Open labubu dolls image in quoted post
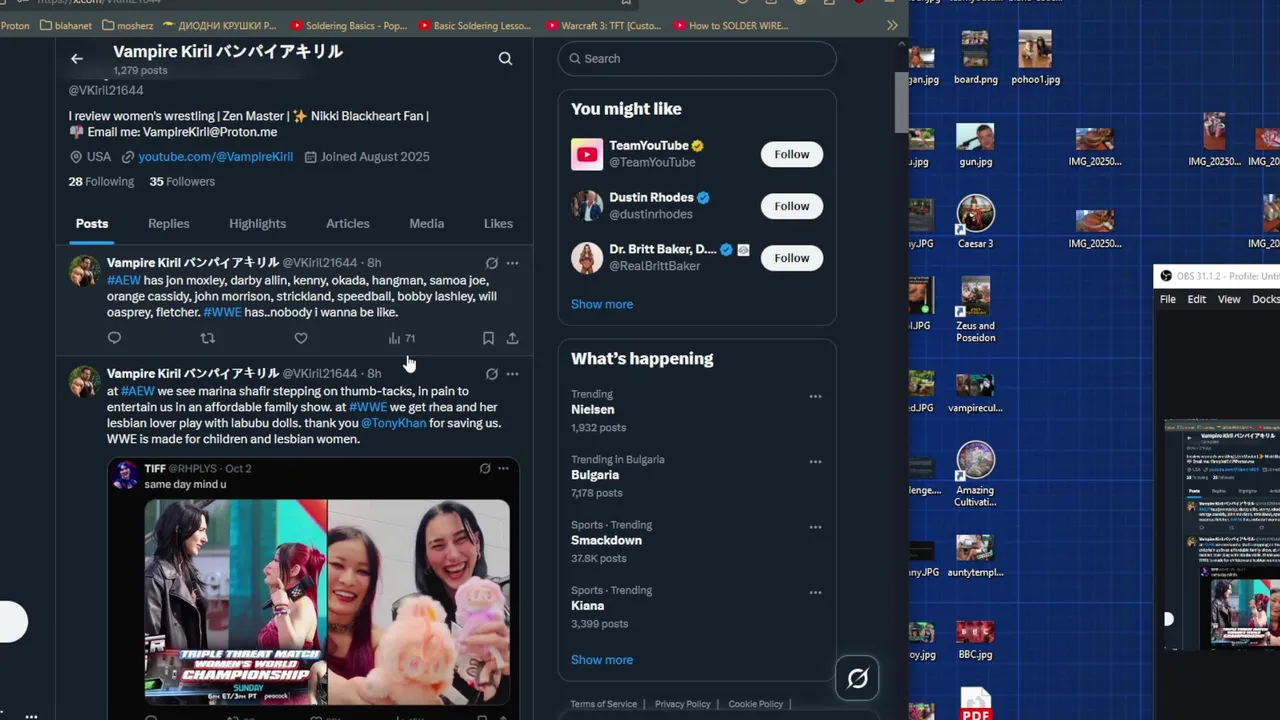 click(x=419, y=602)
